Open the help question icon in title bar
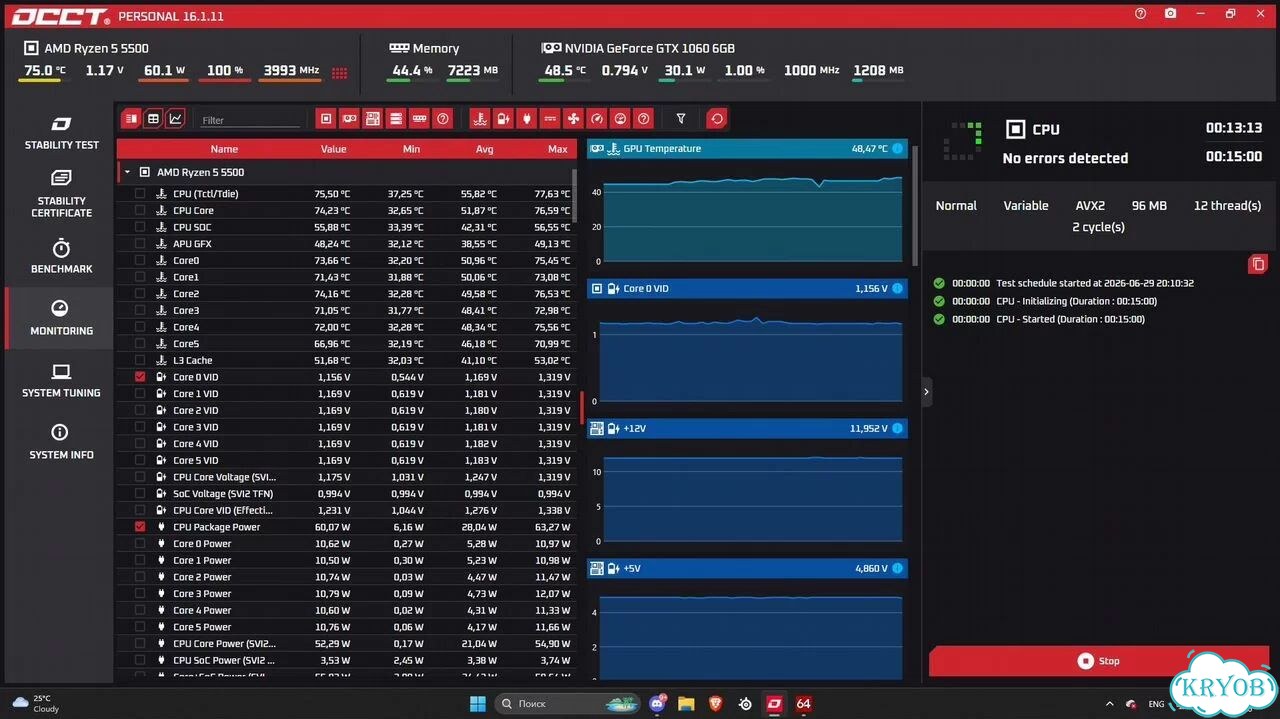 1141,14
